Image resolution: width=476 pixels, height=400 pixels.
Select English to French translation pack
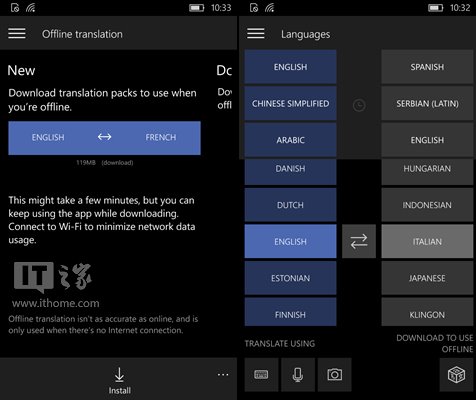click(104, 138)
